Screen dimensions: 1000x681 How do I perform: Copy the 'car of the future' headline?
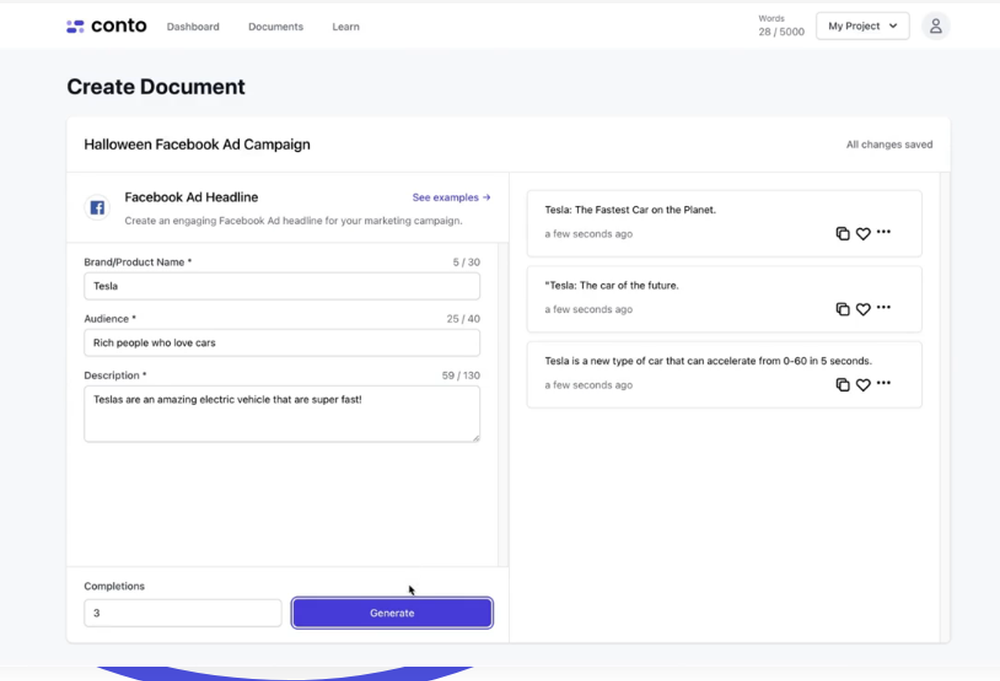point(842,309)
